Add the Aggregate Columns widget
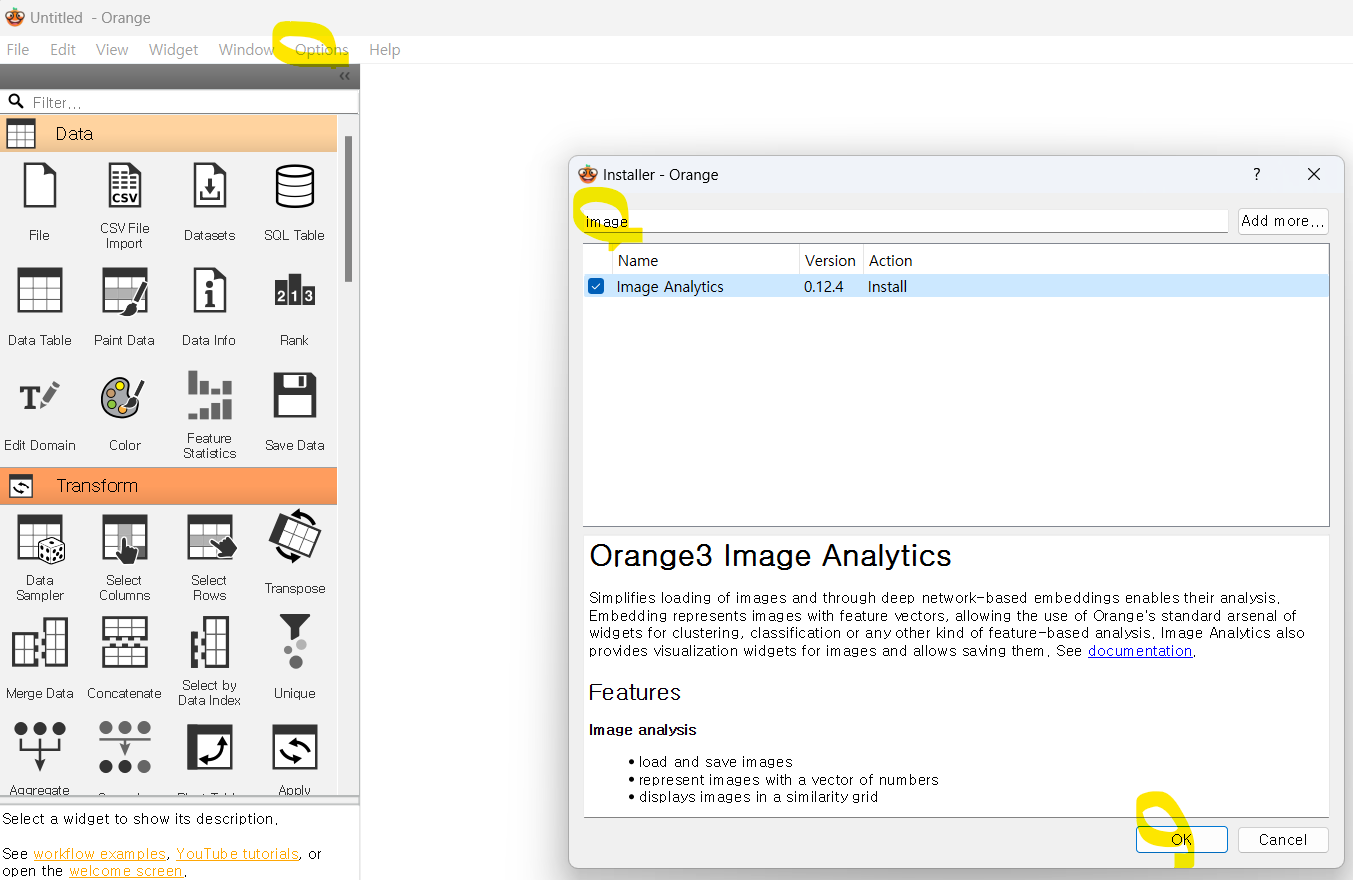This screenshot has height=880, width=1353. point(40,758)
